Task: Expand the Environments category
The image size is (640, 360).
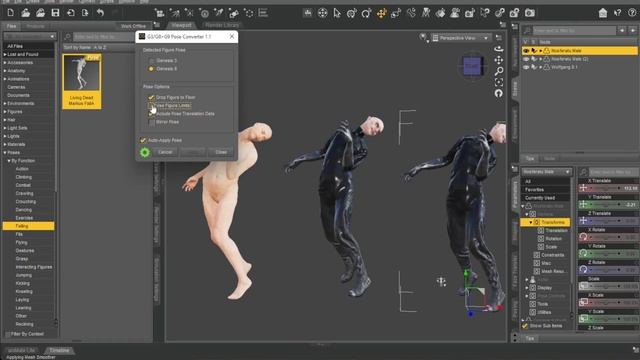Action: click(5, 103)
